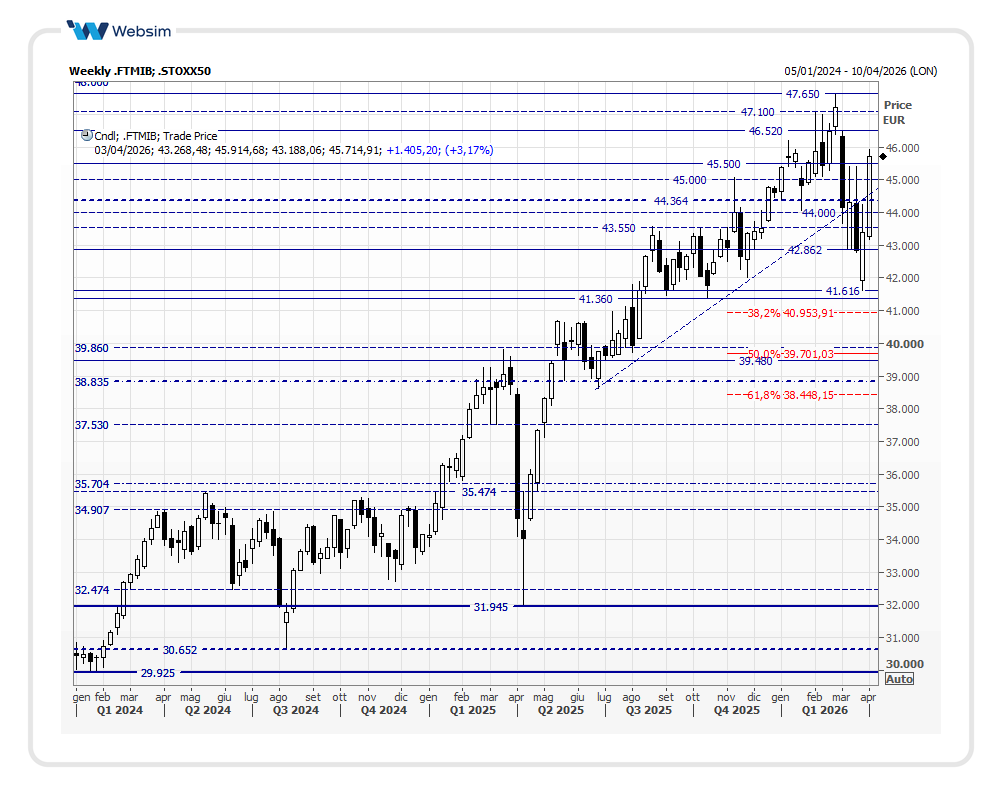This screenshot has height=795, width=1002.
Task: Click the date range 05/01/2024 - 10/04/2026
Action: pyautogui.click(x=861, y=71)
